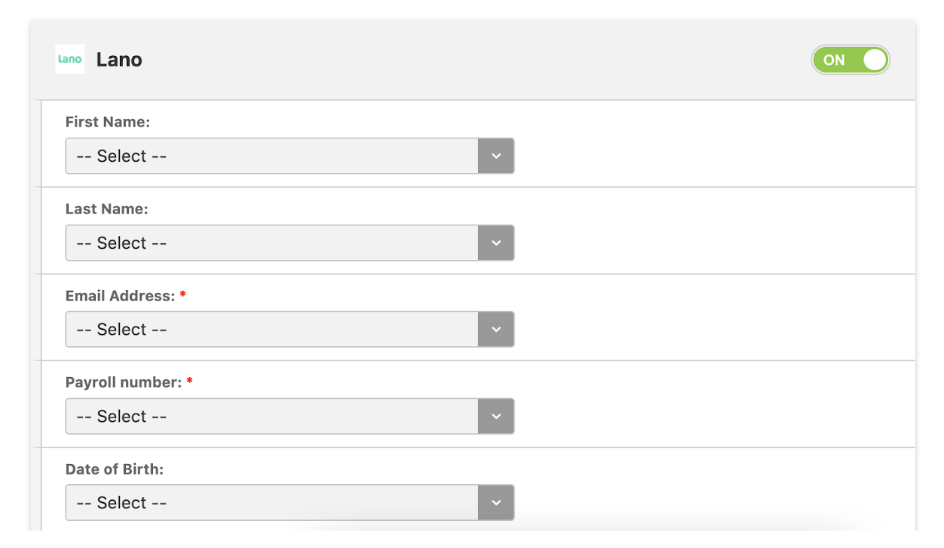Click the Email Address field label

point(120,296)
